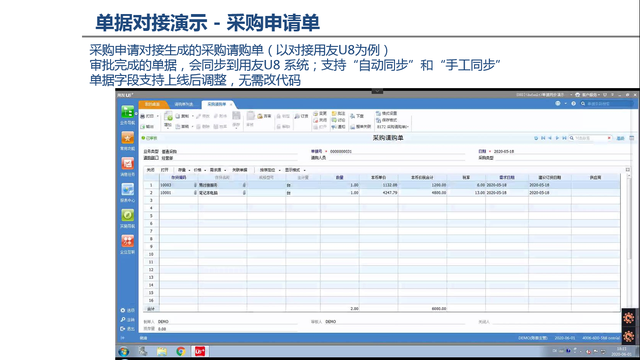Click the 复制 copy toolbar icon

point(178,116)
